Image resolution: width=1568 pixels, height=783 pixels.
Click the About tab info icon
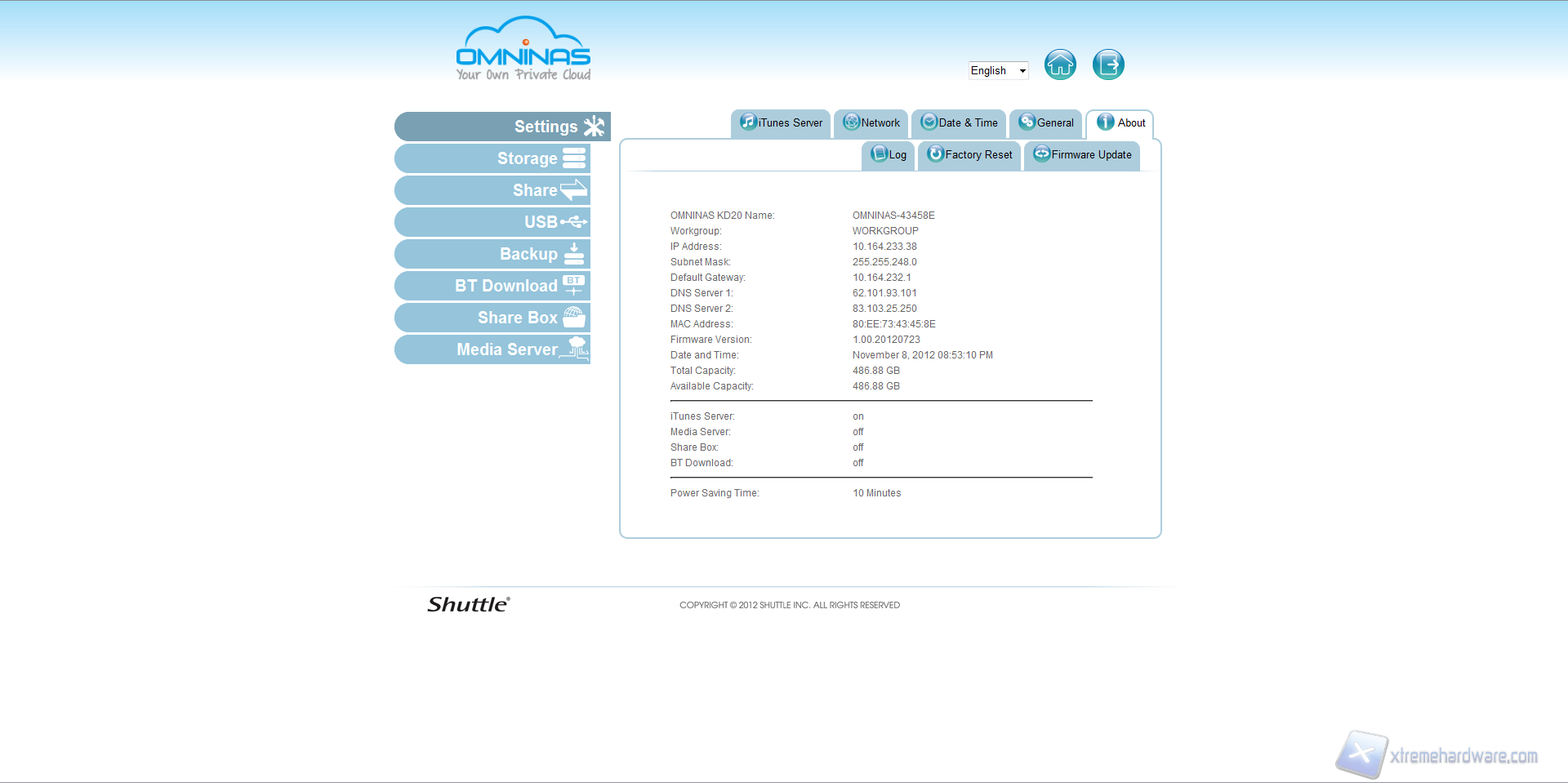1105,122
